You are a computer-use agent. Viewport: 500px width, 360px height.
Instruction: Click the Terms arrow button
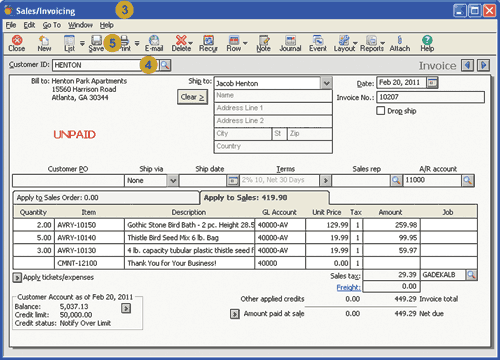[325, 181]
